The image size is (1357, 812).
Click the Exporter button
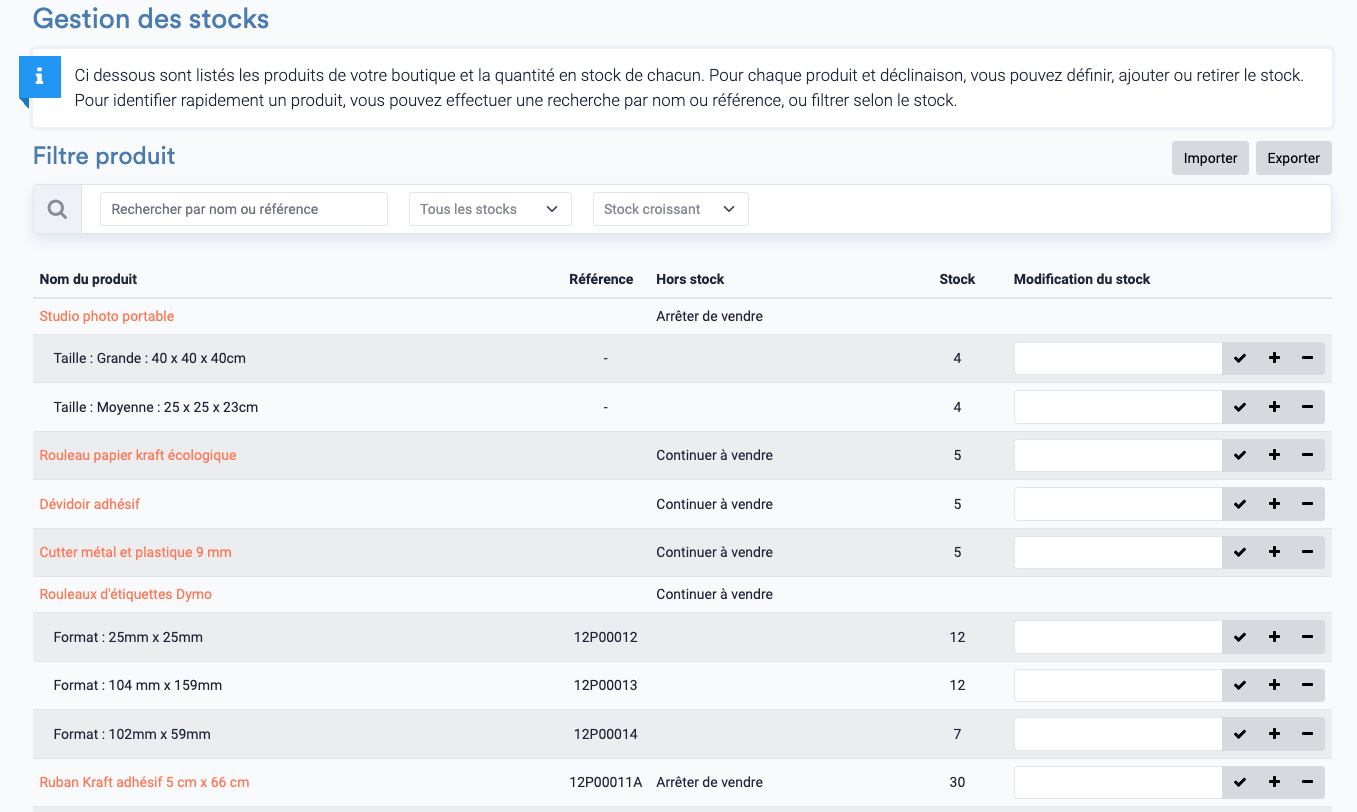[1293, 158]
